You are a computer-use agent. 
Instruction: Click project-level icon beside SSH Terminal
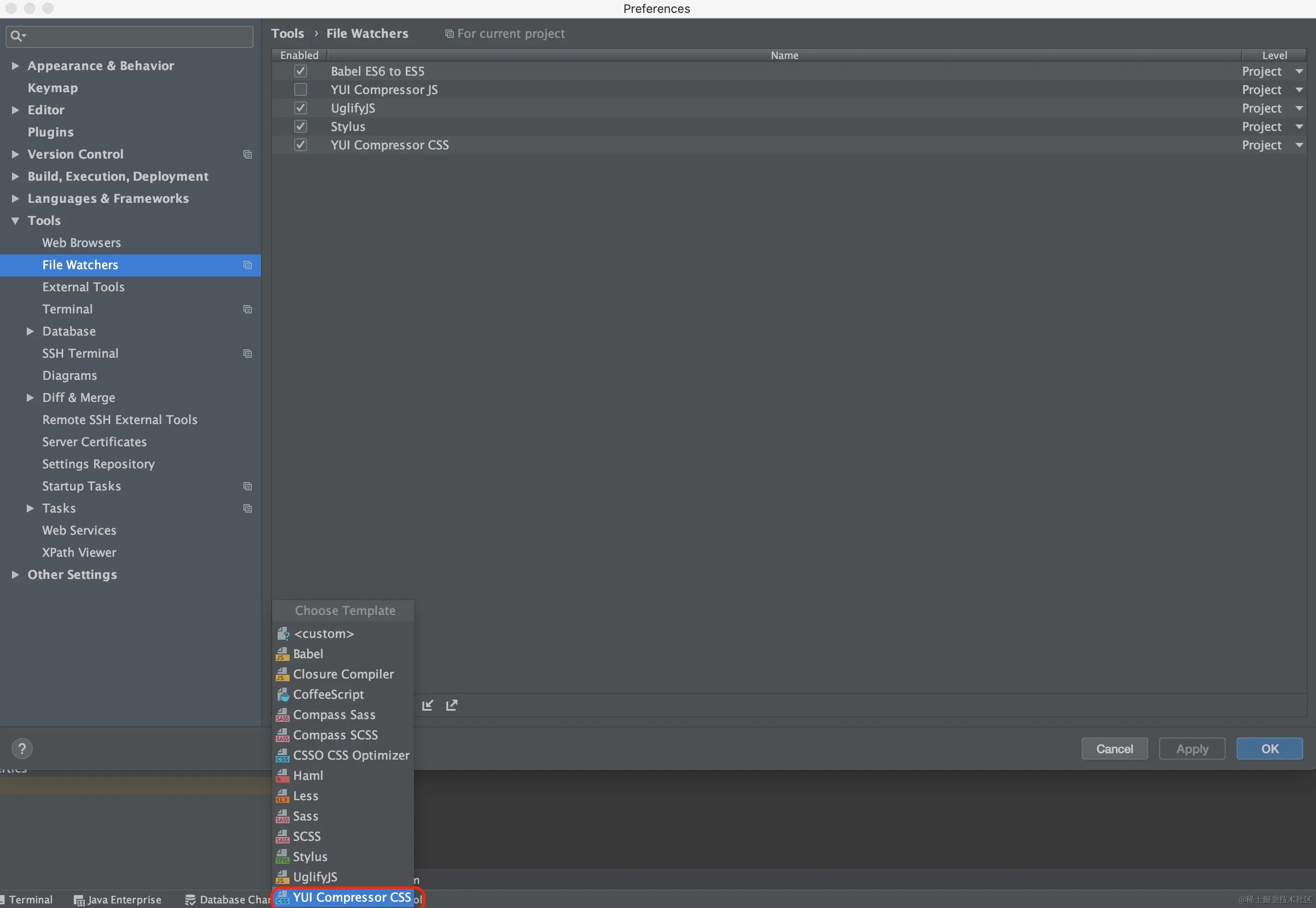click(x=248, y=354)
